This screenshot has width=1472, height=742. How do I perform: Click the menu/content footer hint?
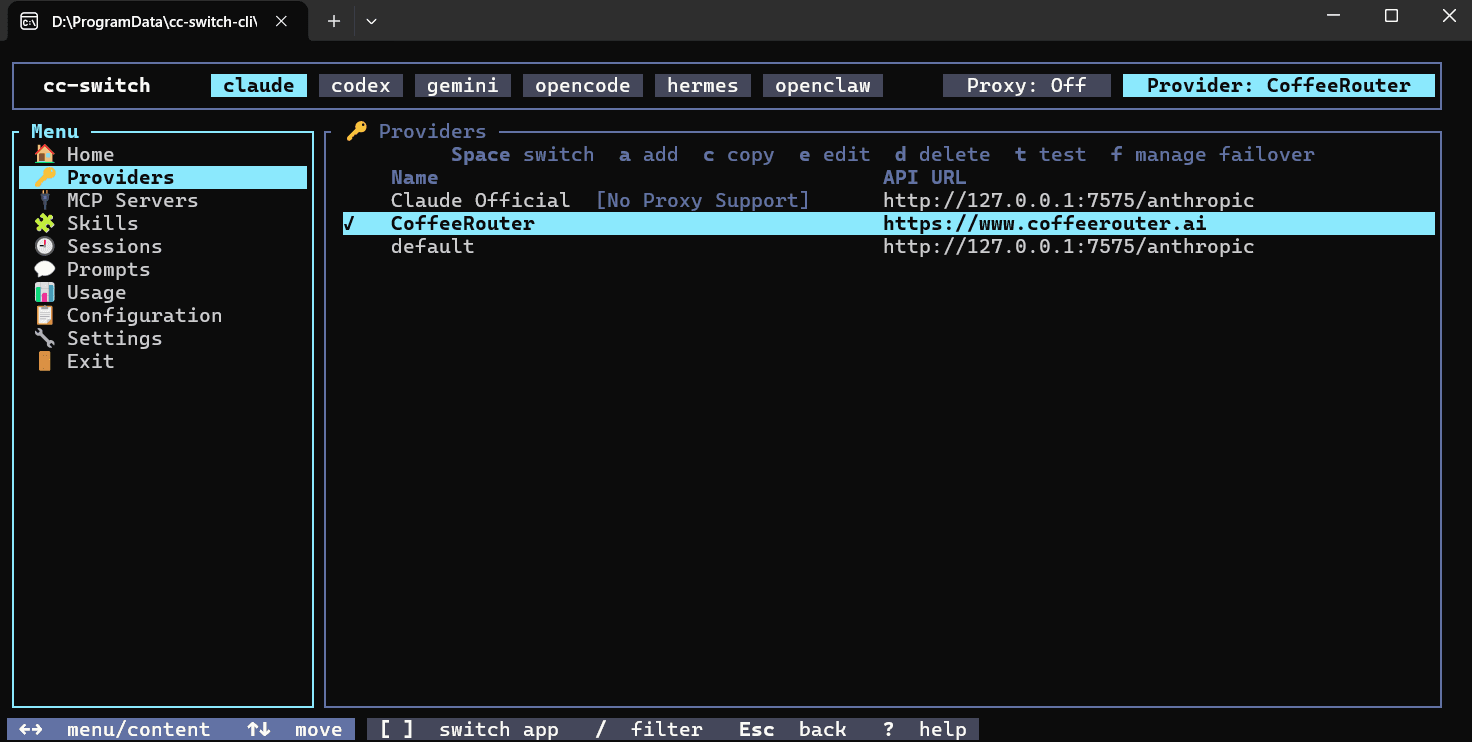pos(115,729)
